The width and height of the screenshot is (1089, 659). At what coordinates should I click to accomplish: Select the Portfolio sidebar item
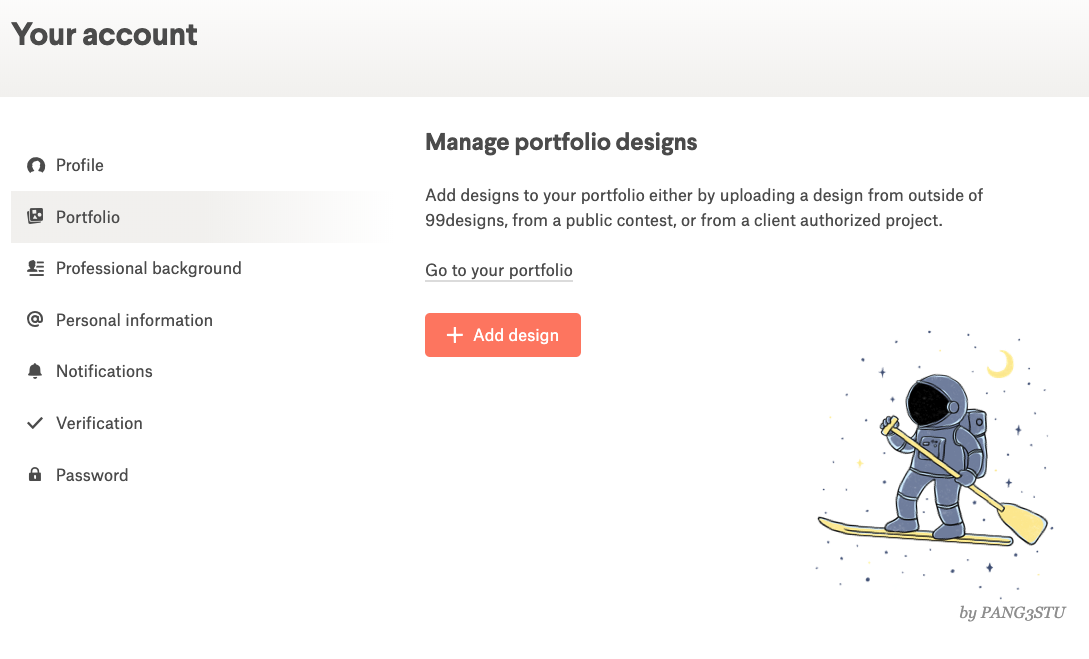(x=88, y=217)
